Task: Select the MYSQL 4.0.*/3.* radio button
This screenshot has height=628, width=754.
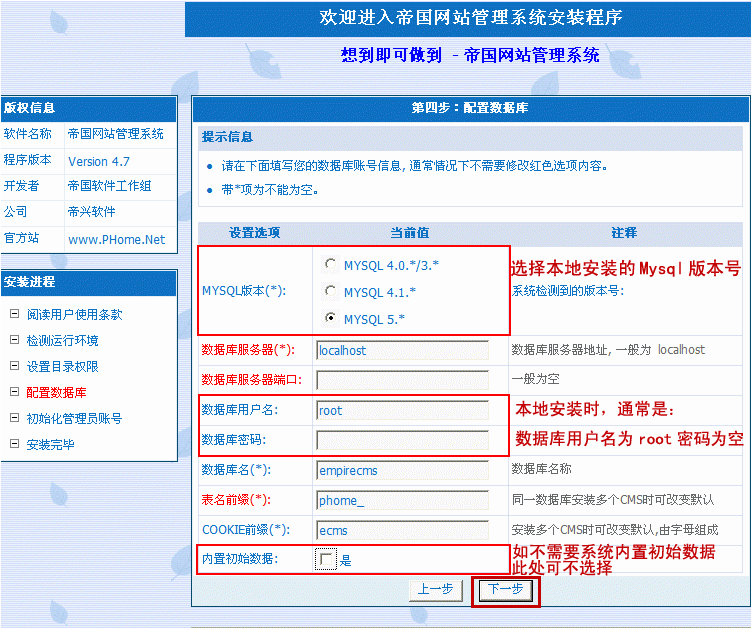Action: point(330,264)
